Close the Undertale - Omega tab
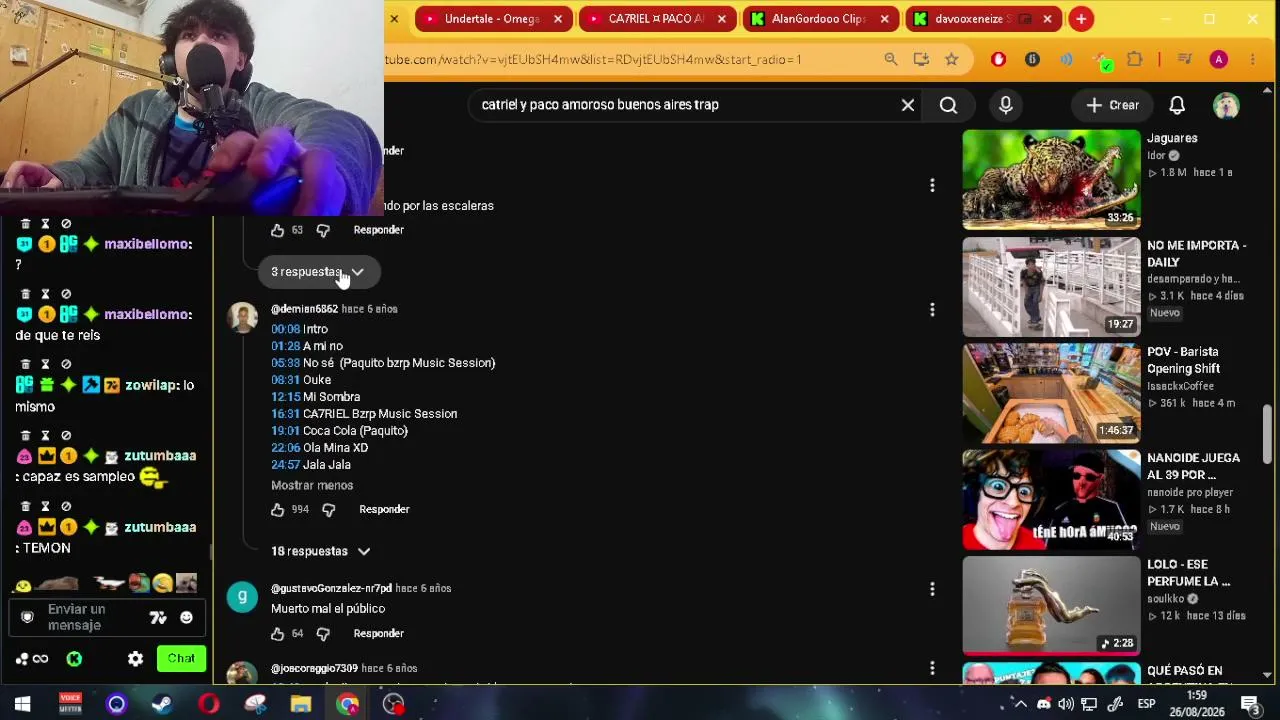The height and width of the screenshot is (720, 1280). click(x=558, y=19)
